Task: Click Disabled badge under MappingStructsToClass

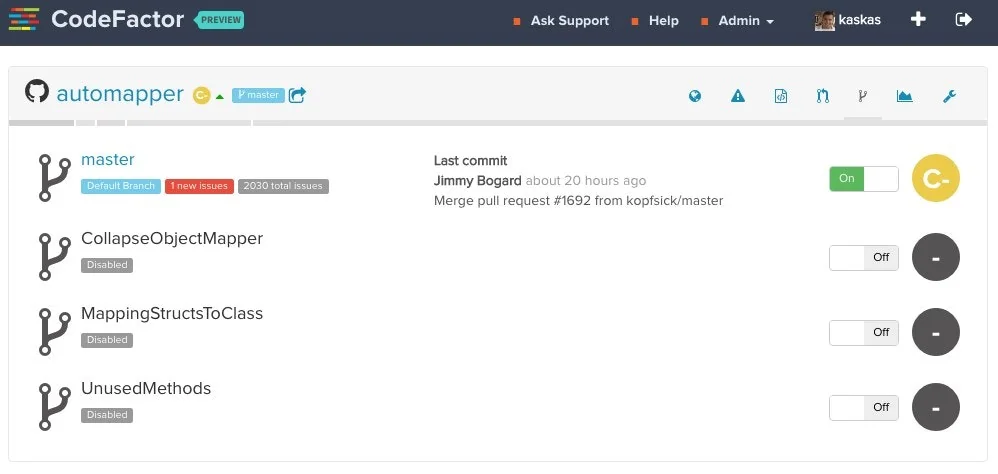Action: point(107,340)
